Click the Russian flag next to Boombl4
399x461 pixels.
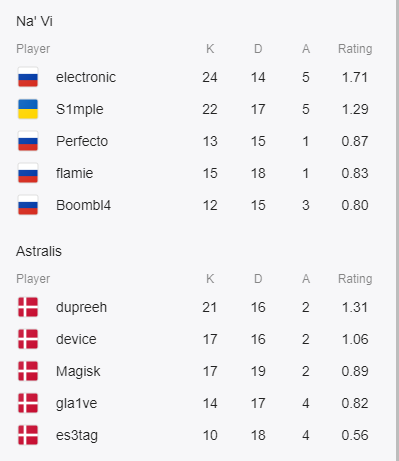(28, 205)
